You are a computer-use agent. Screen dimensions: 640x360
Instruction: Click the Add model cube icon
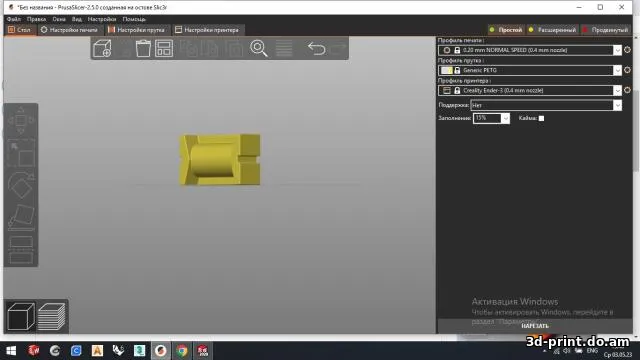pos(102,49)
